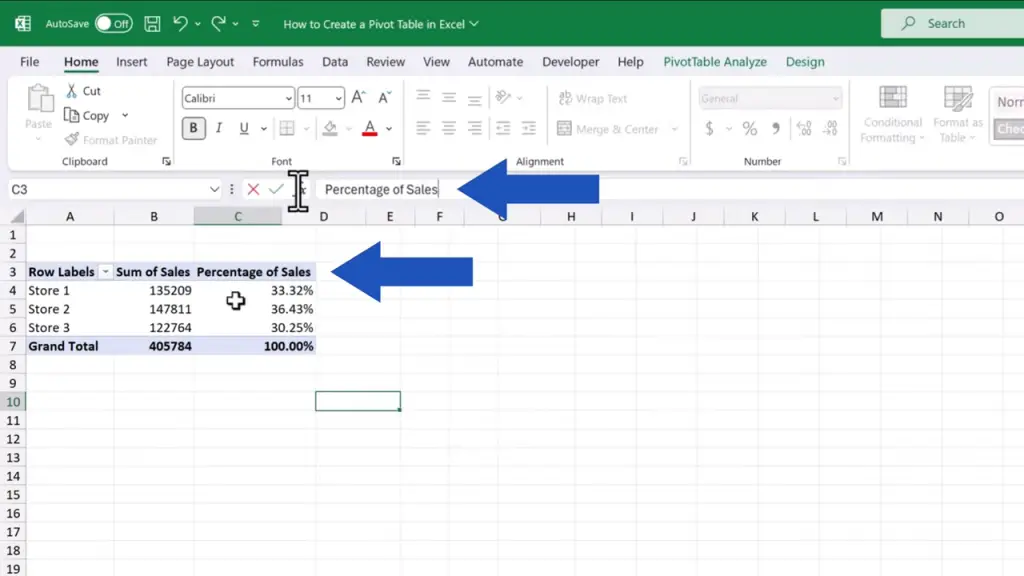Cancel the formula bar entry
Screen dimensions: 1024x576
pyautogui.click(x=253, y=189)
